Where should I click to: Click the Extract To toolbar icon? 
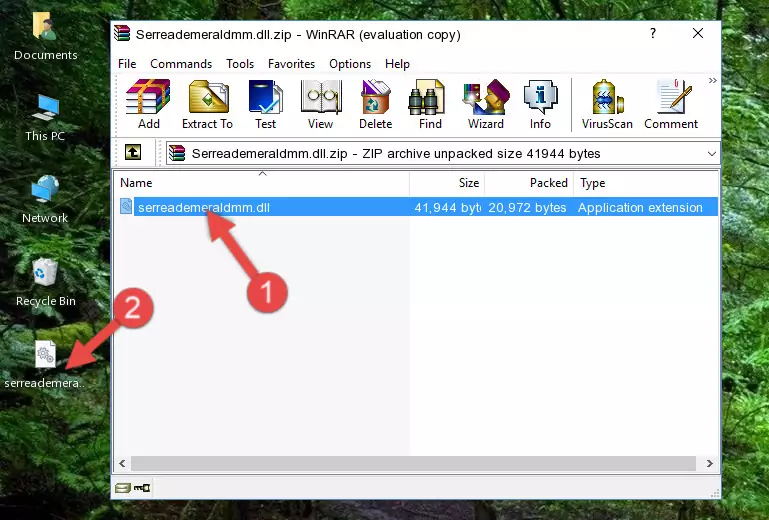207,104
